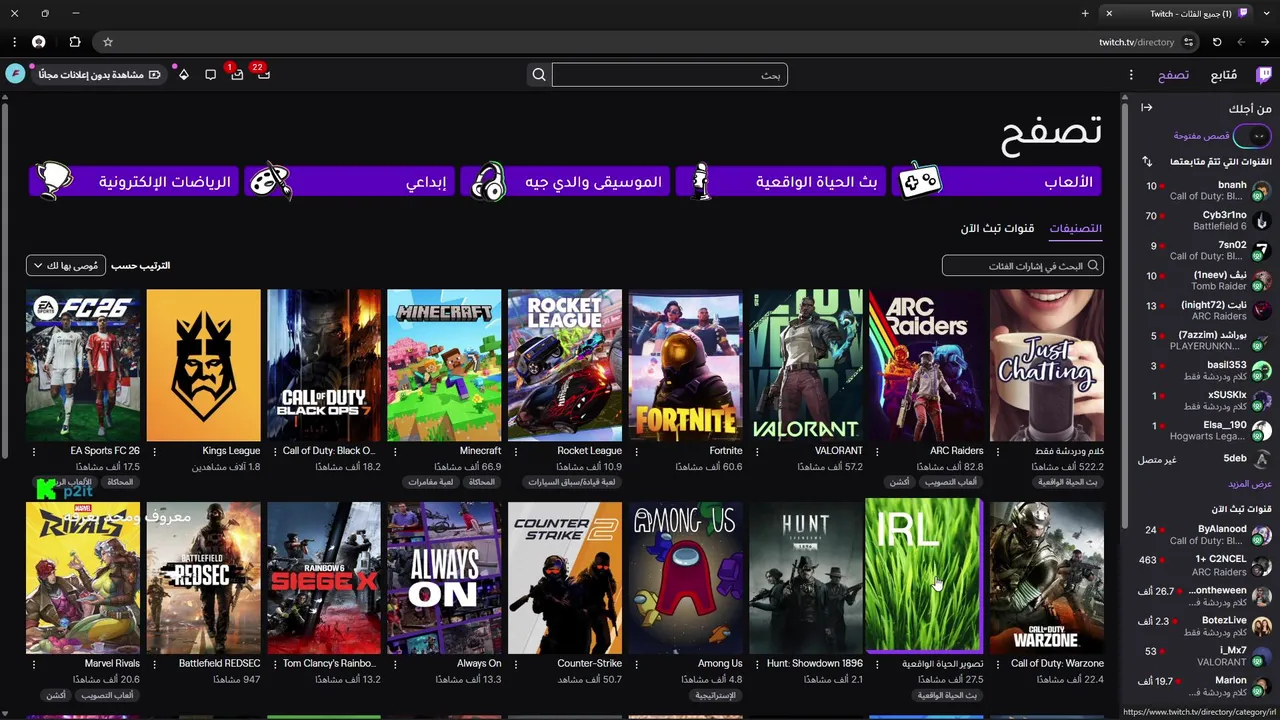Open options dots for EA Sports FC 26
Screen dimensions: 1280x720
point(34,451)
